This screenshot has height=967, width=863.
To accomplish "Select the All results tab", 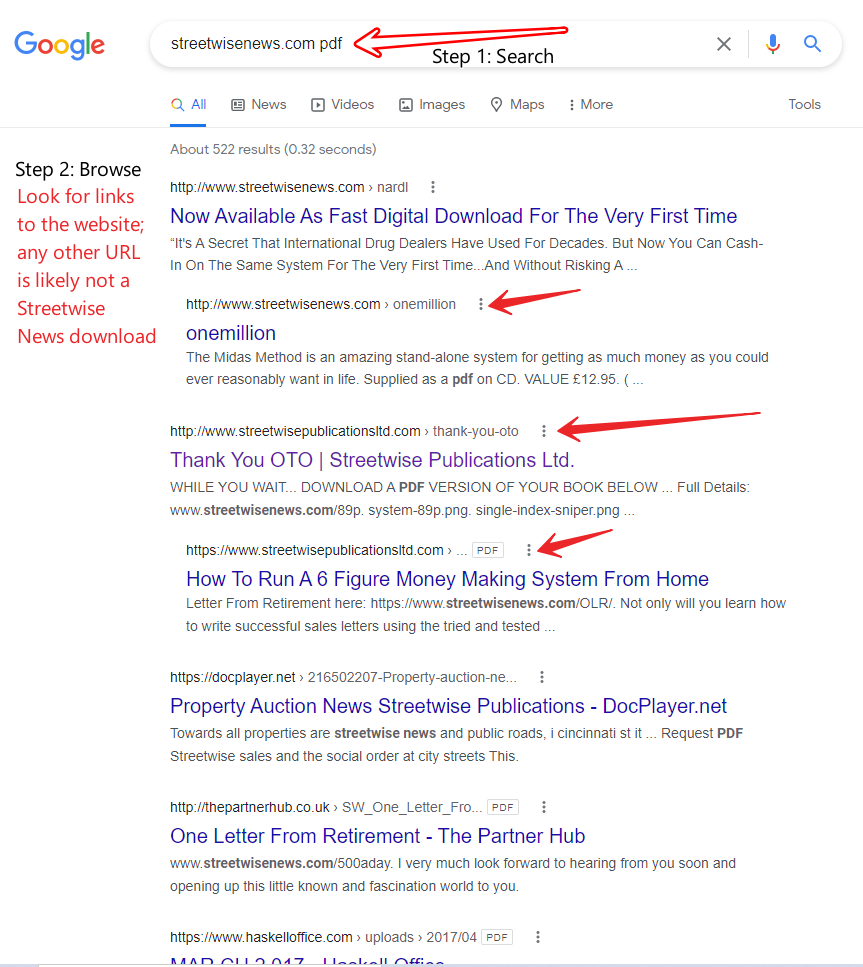I will tap(188, 104).
